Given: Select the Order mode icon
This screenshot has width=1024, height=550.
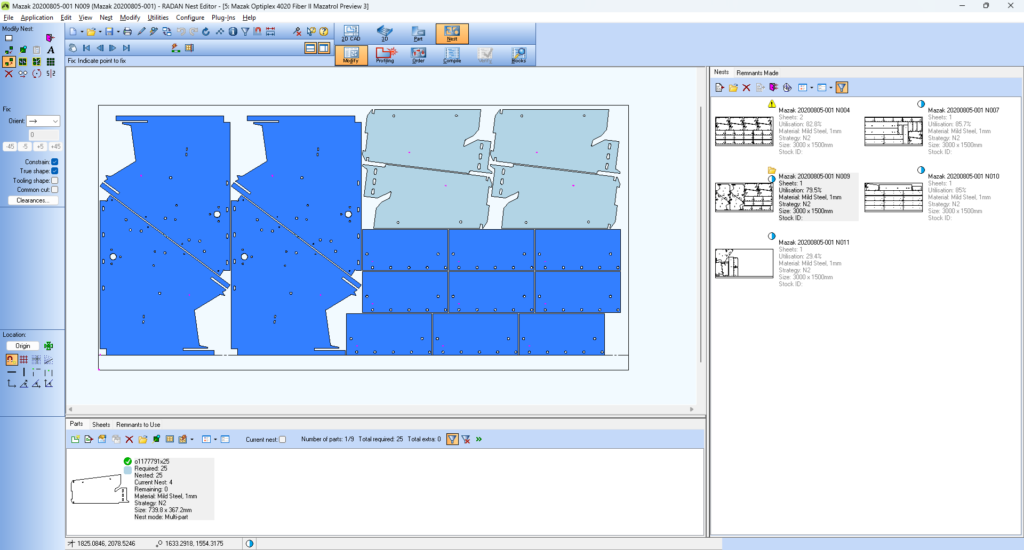Looking at the screenshot, I should 418,55.
